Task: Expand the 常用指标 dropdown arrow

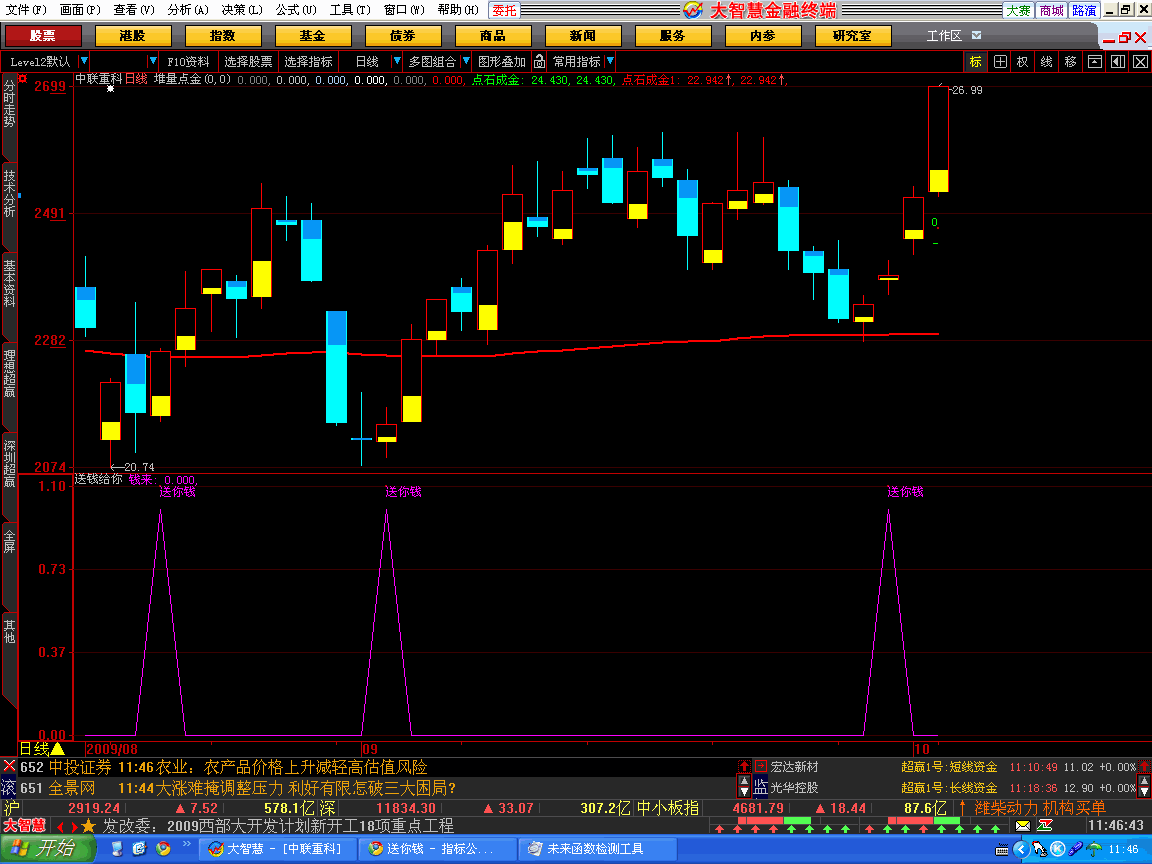Action: click(610, 61)
